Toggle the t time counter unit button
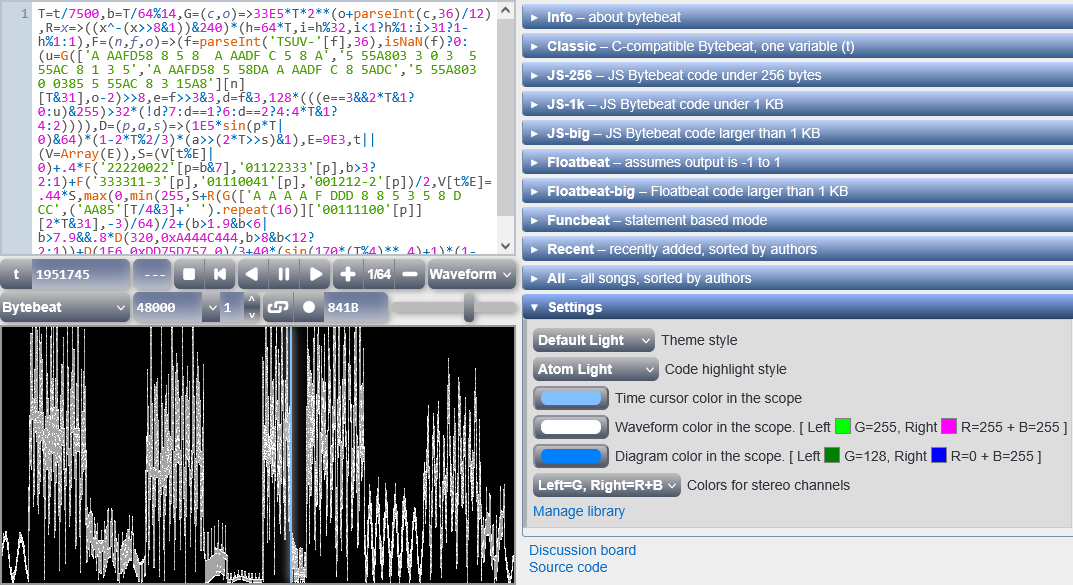This screenshot has height=585, width=1073. pos(17,274)
